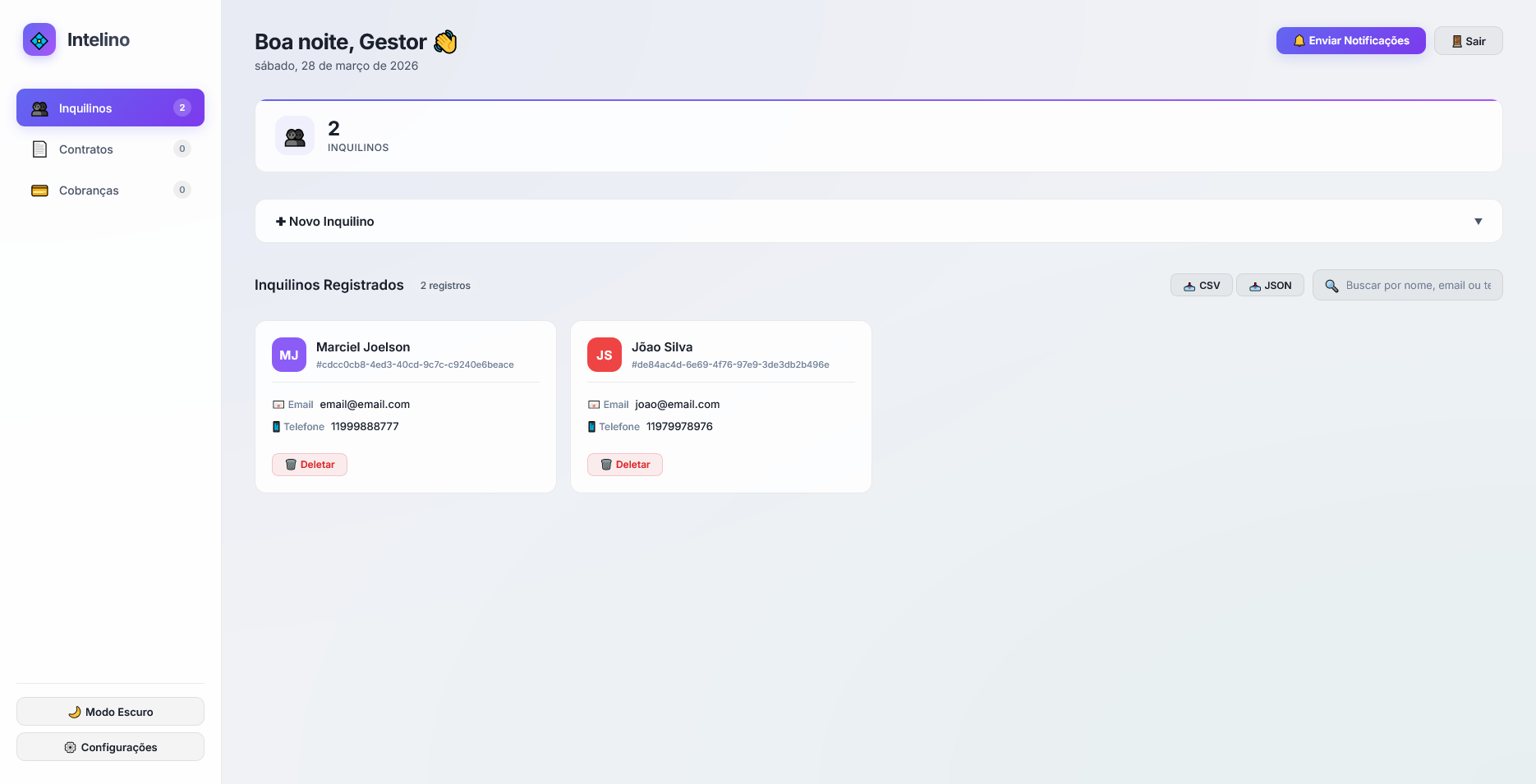This screenshot has width=1536, height=784.
Task: Expand the Novo Inquilino panel arrow
Action: (1478, 222)
